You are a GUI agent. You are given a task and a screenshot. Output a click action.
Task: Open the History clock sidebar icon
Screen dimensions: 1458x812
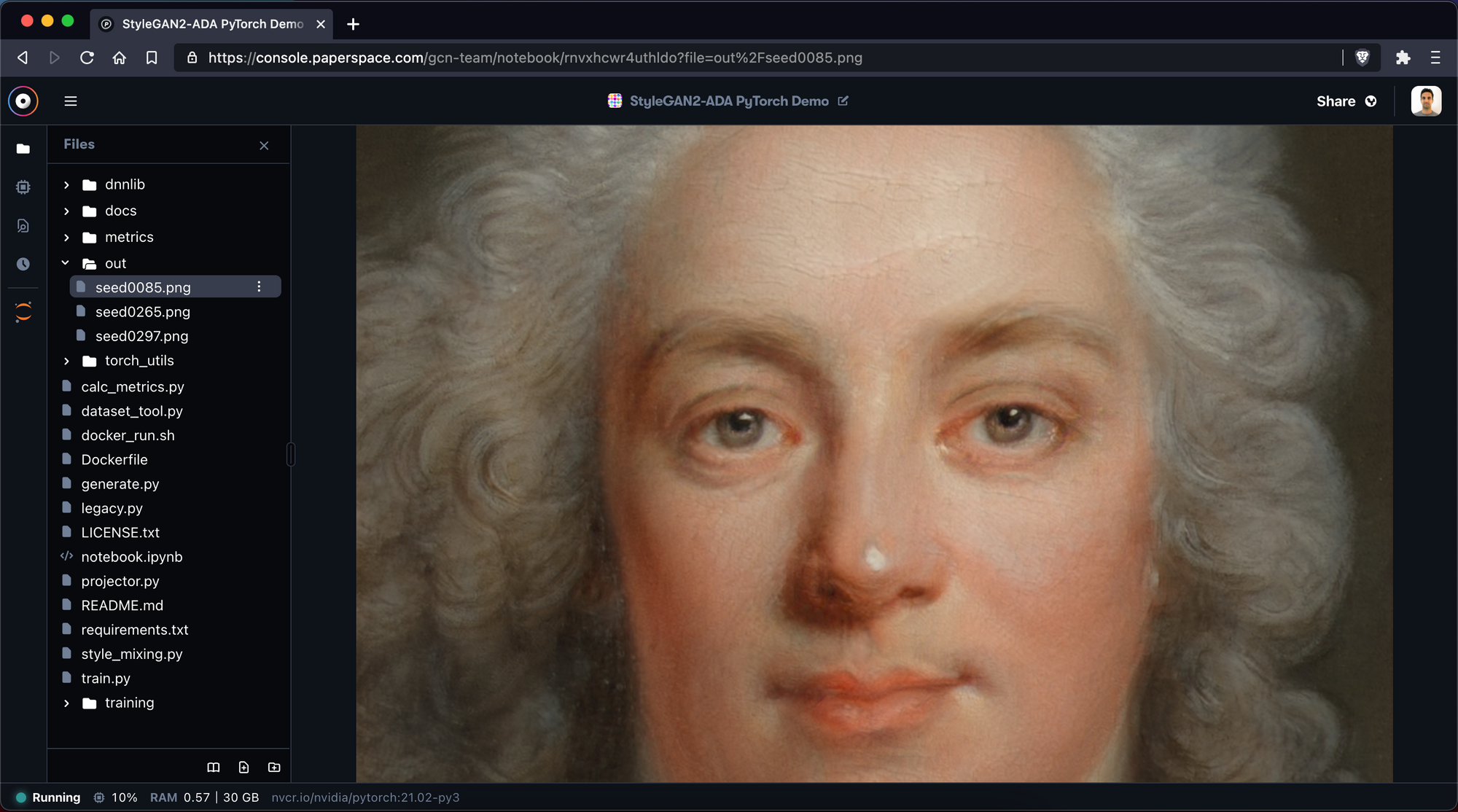point(23,264)
